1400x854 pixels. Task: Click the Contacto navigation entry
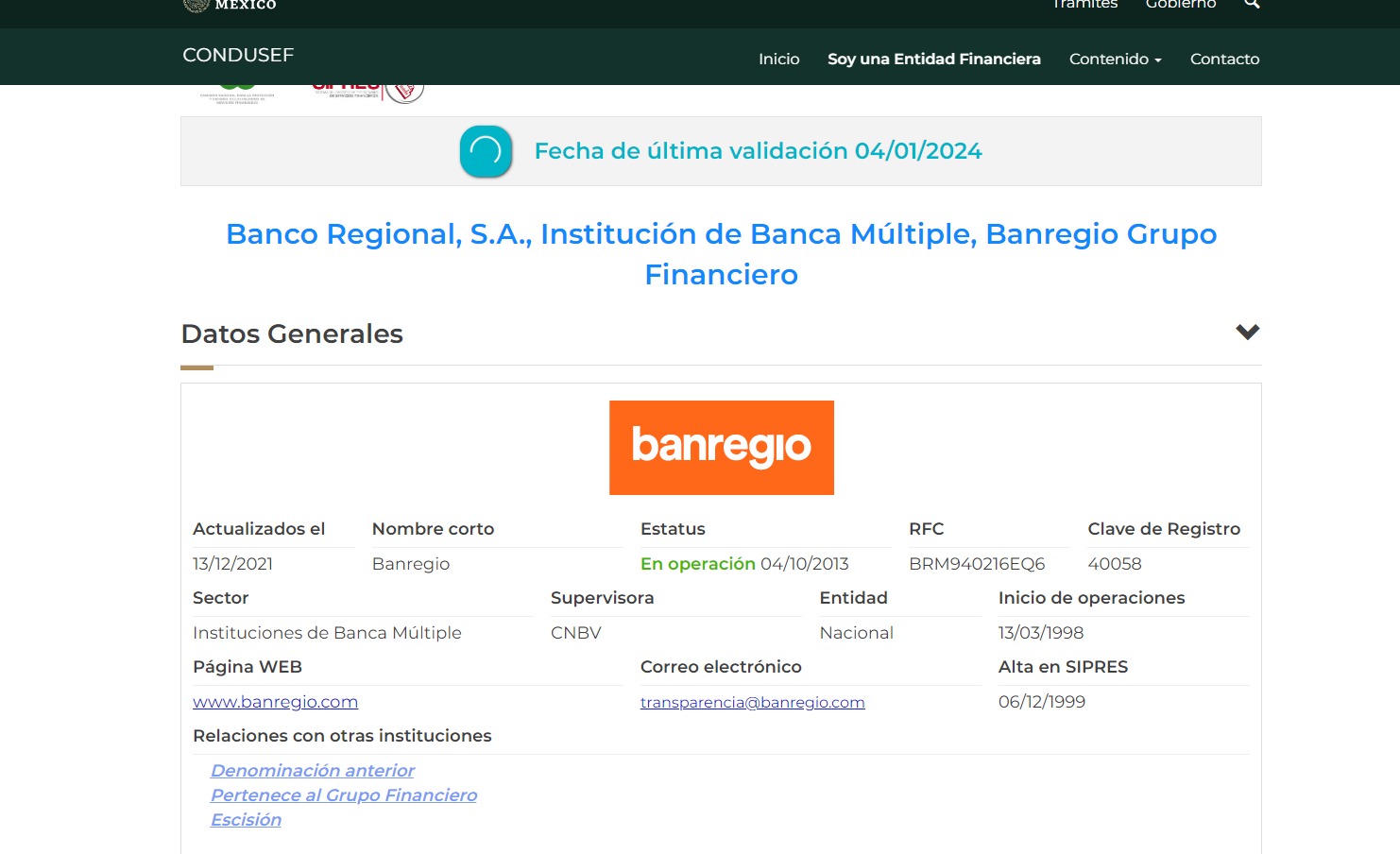[1224, 59]
